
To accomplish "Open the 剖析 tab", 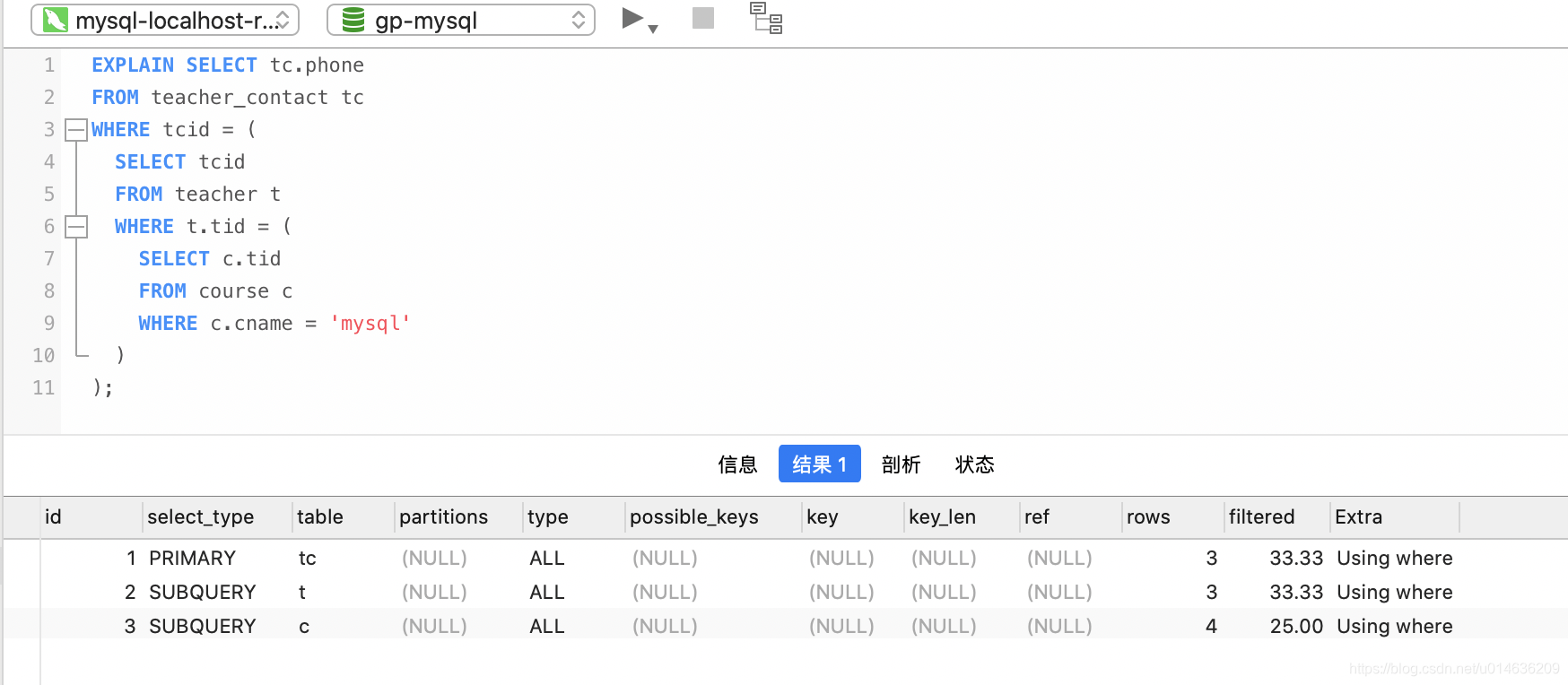I will 901,464.
